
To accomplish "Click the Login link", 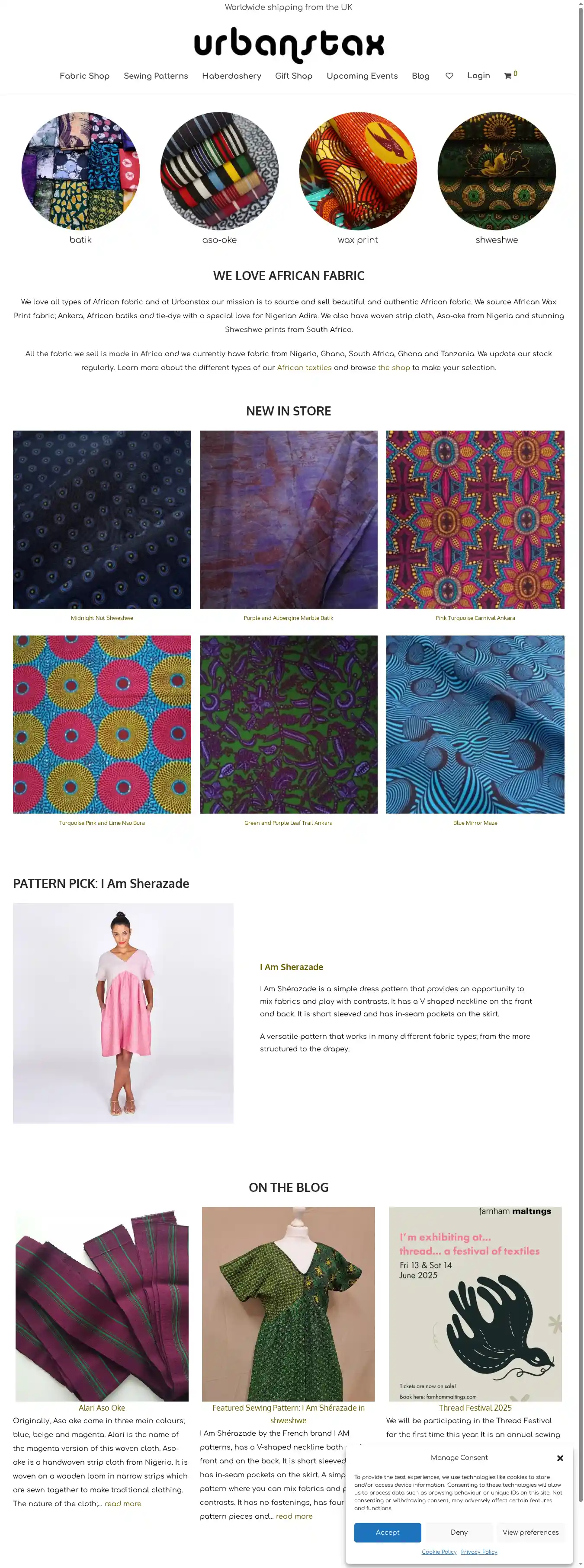I will click(x=478, y=76).
